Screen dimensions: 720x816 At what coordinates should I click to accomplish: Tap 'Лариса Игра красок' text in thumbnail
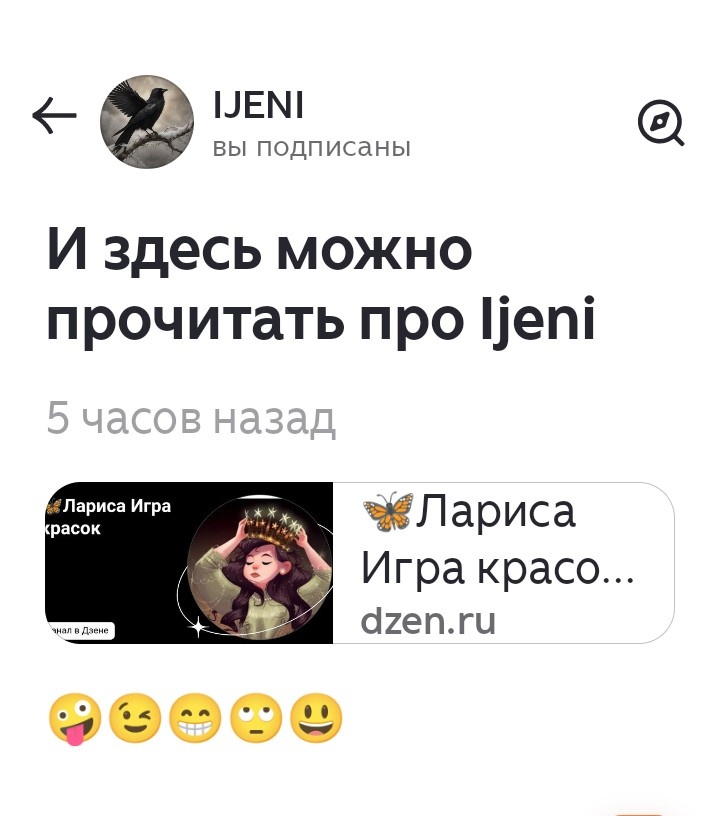click(x=108, y=517)
